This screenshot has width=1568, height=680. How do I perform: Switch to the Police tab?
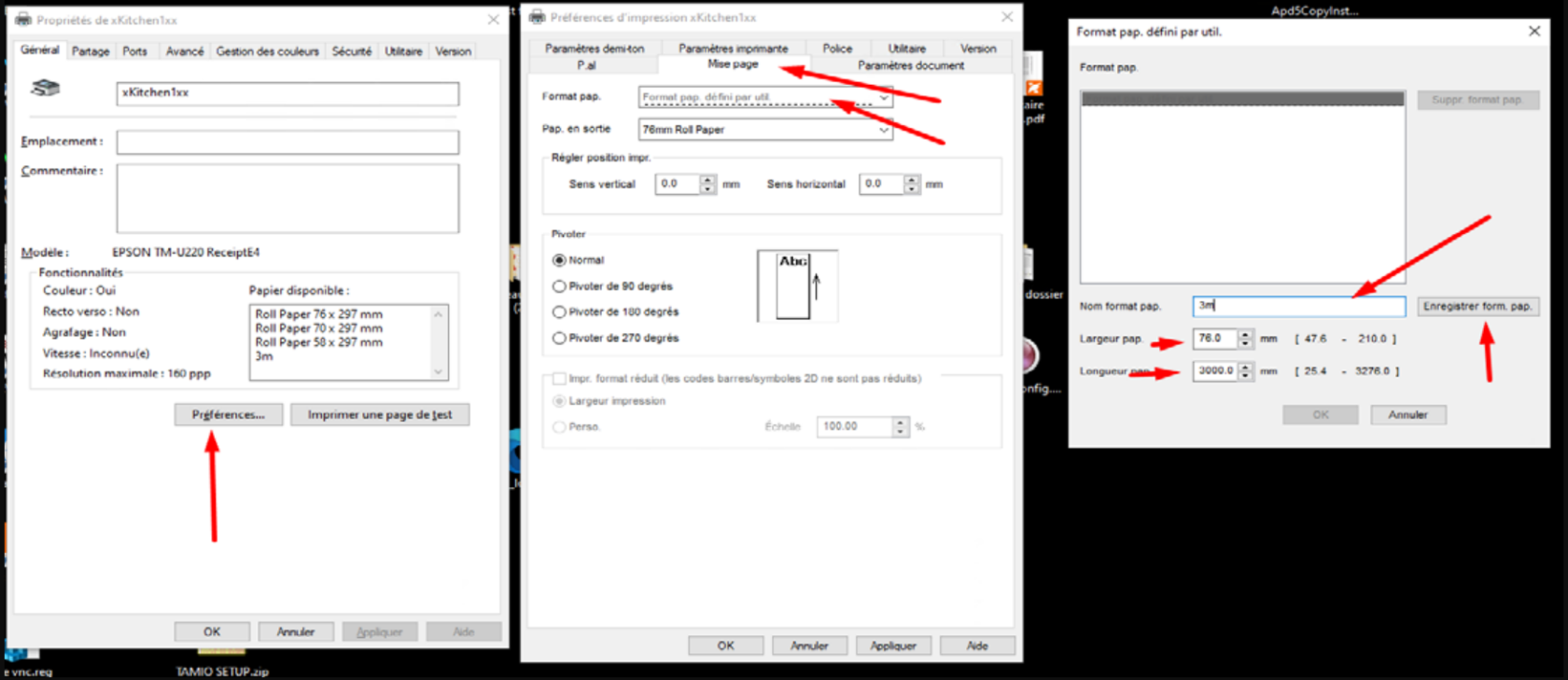(837, 49)
